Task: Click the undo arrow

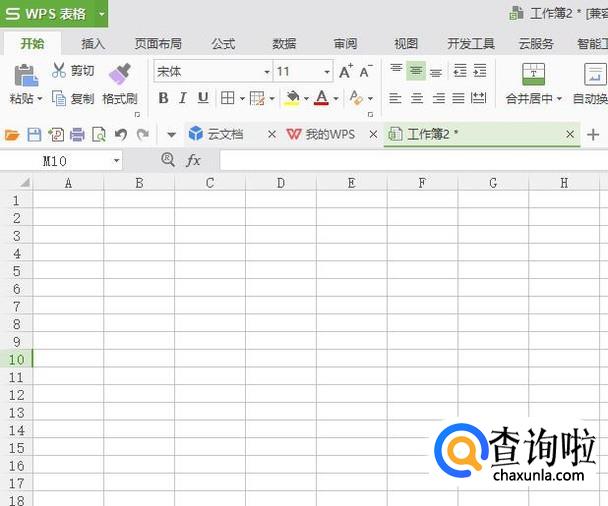Action: [121, 135]
